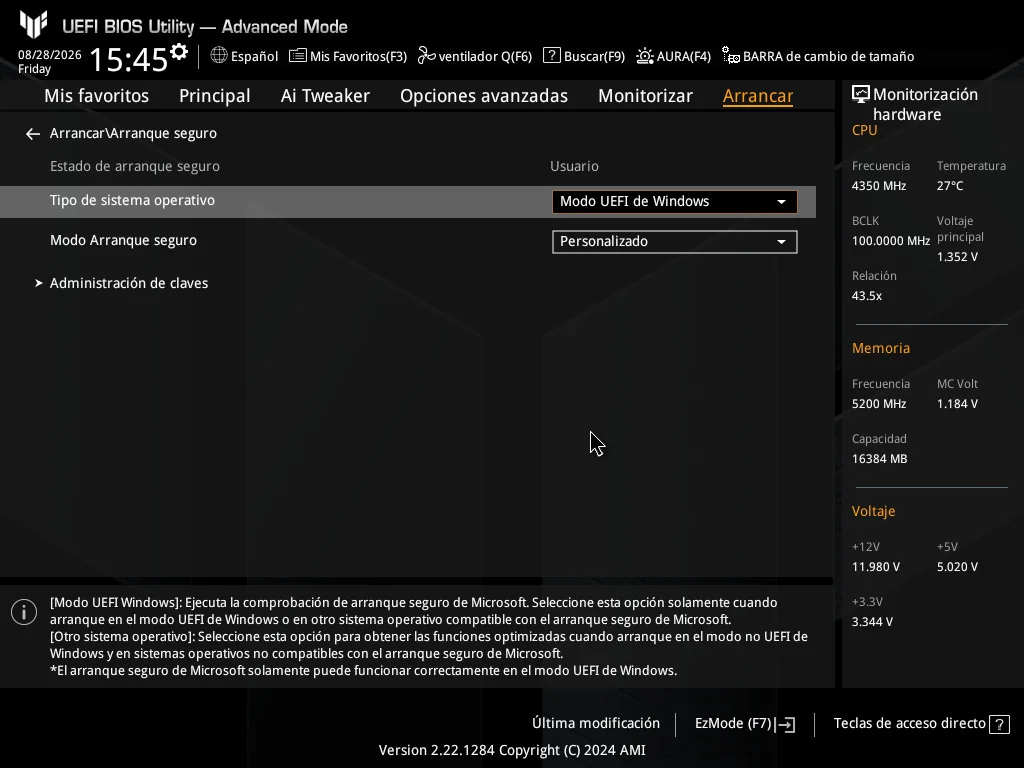Click Modo Arranque seguro label

click(x=123, y=240)
